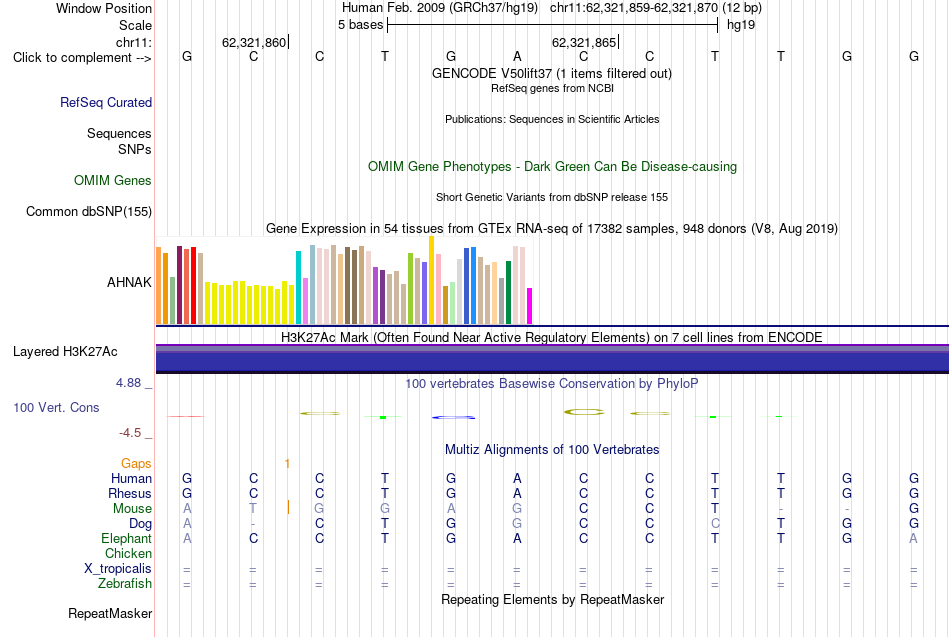Click the 4.88 PhyloP upper scale value

tap(128, 383)
